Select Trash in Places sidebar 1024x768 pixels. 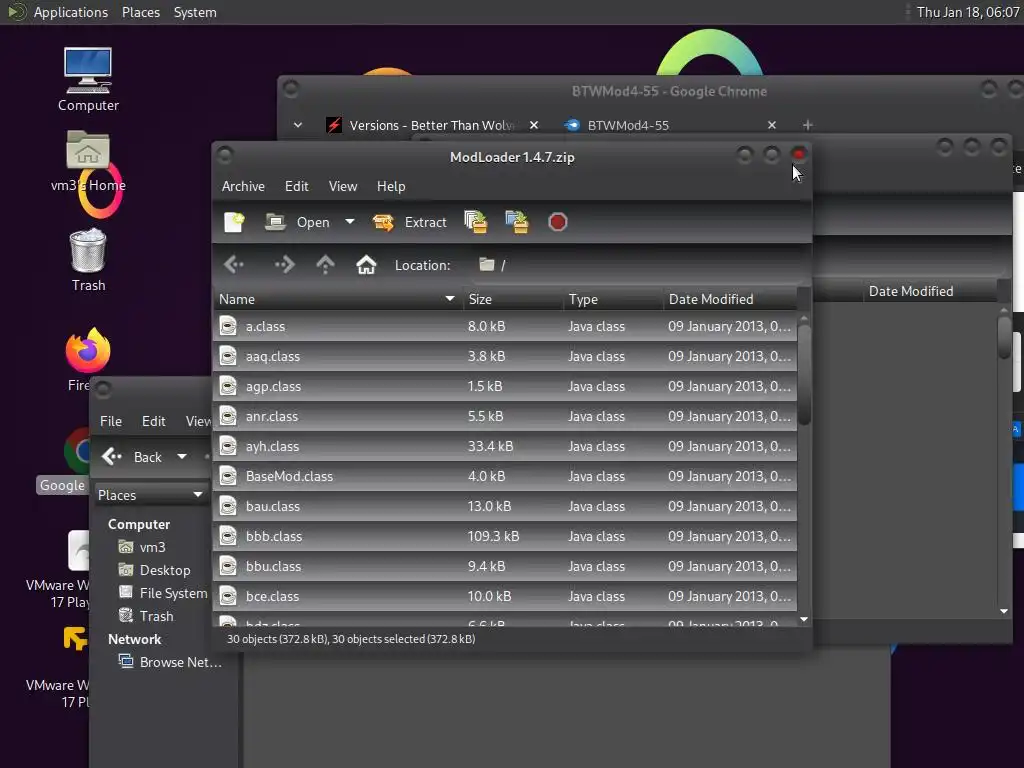(146, 616)
